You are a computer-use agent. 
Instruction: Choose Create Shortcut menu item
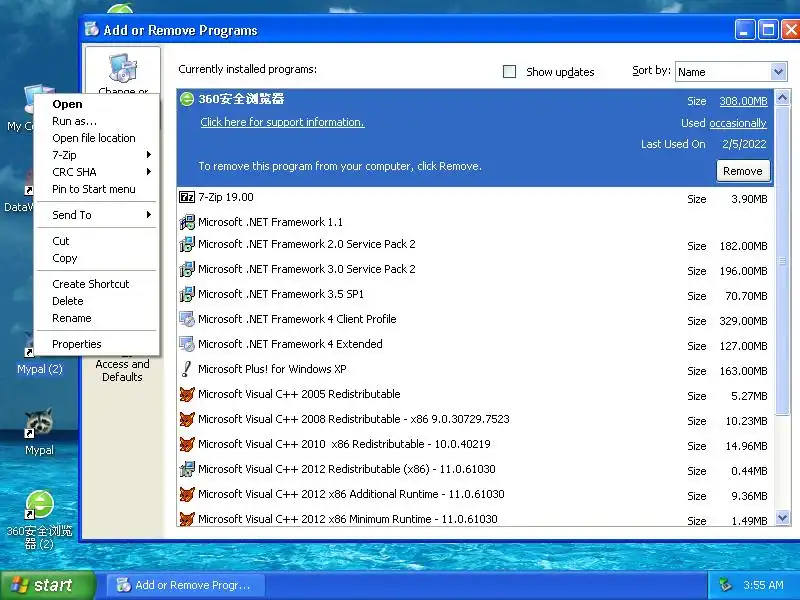96,284
